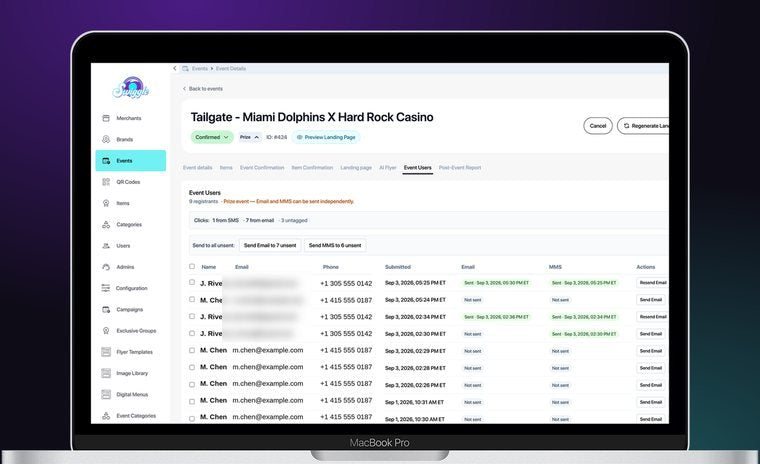The image size is (760, 464).
Task: Send Email for the 02:29 PM row
Action: click(650, 351)
